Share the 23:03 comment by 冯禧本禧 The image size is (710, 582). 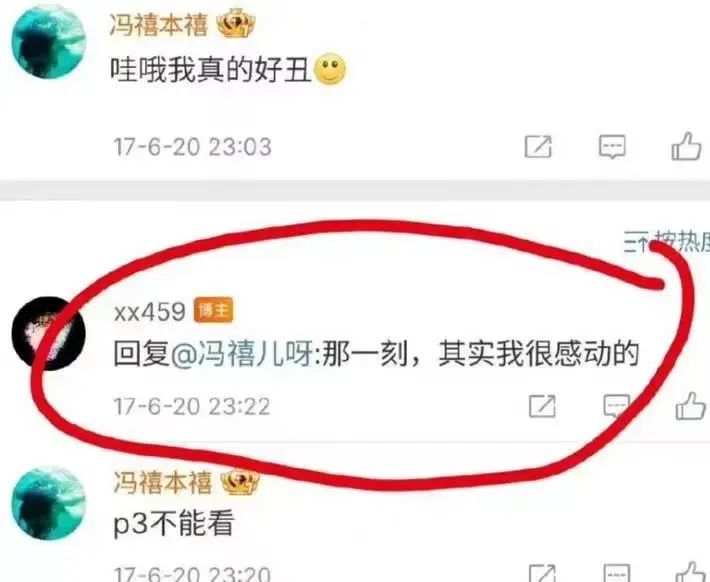click(x=538, y=146)
